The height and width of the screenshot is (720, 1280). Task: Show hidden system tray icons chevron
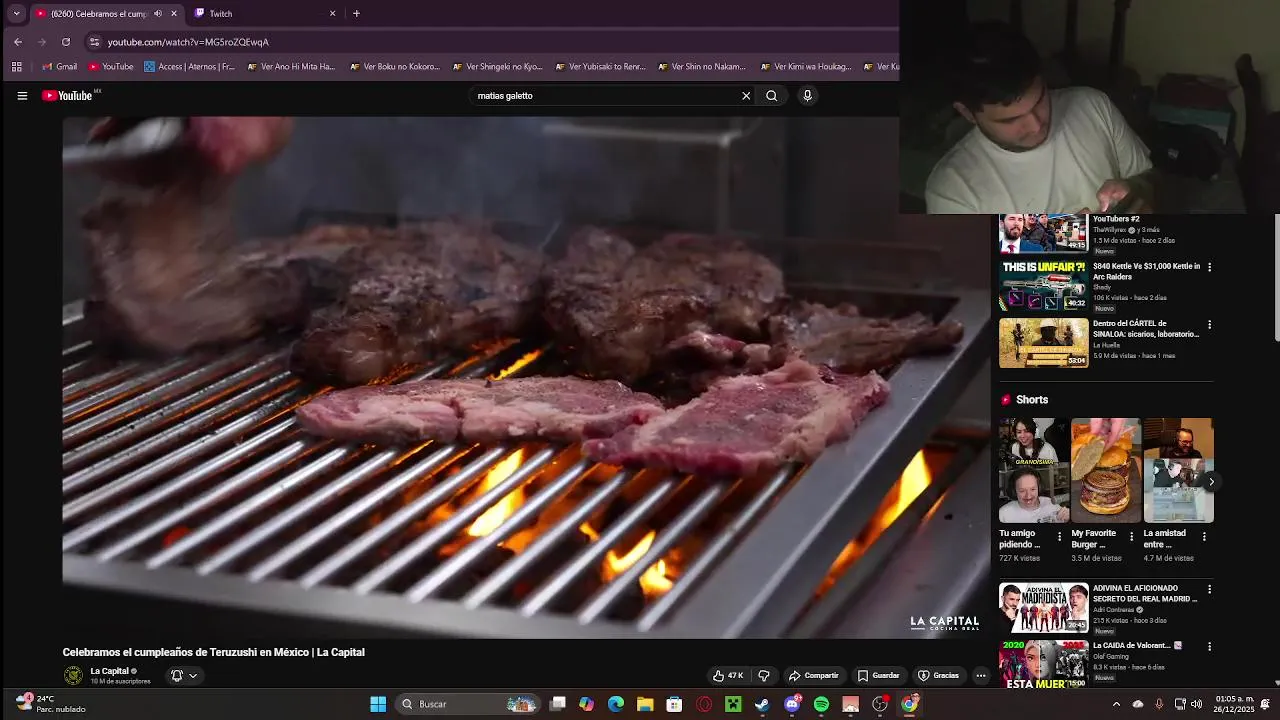click(x=1116, y=704)
